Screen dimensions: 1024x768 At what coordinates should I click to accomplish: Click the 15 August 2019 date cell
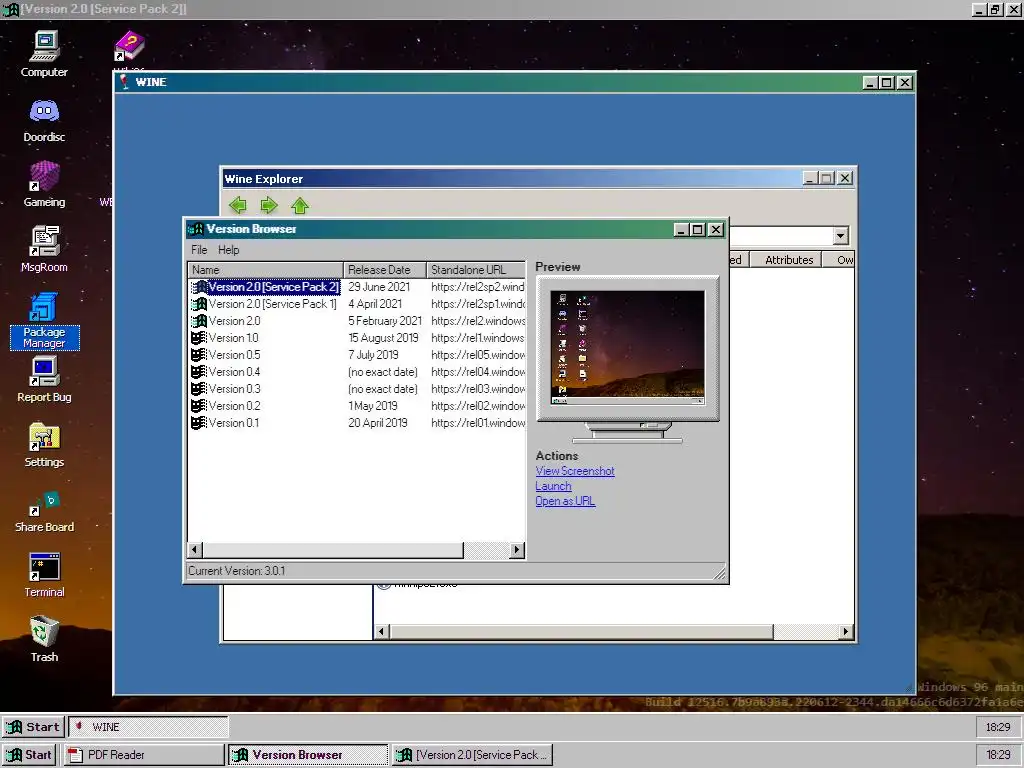383,338
